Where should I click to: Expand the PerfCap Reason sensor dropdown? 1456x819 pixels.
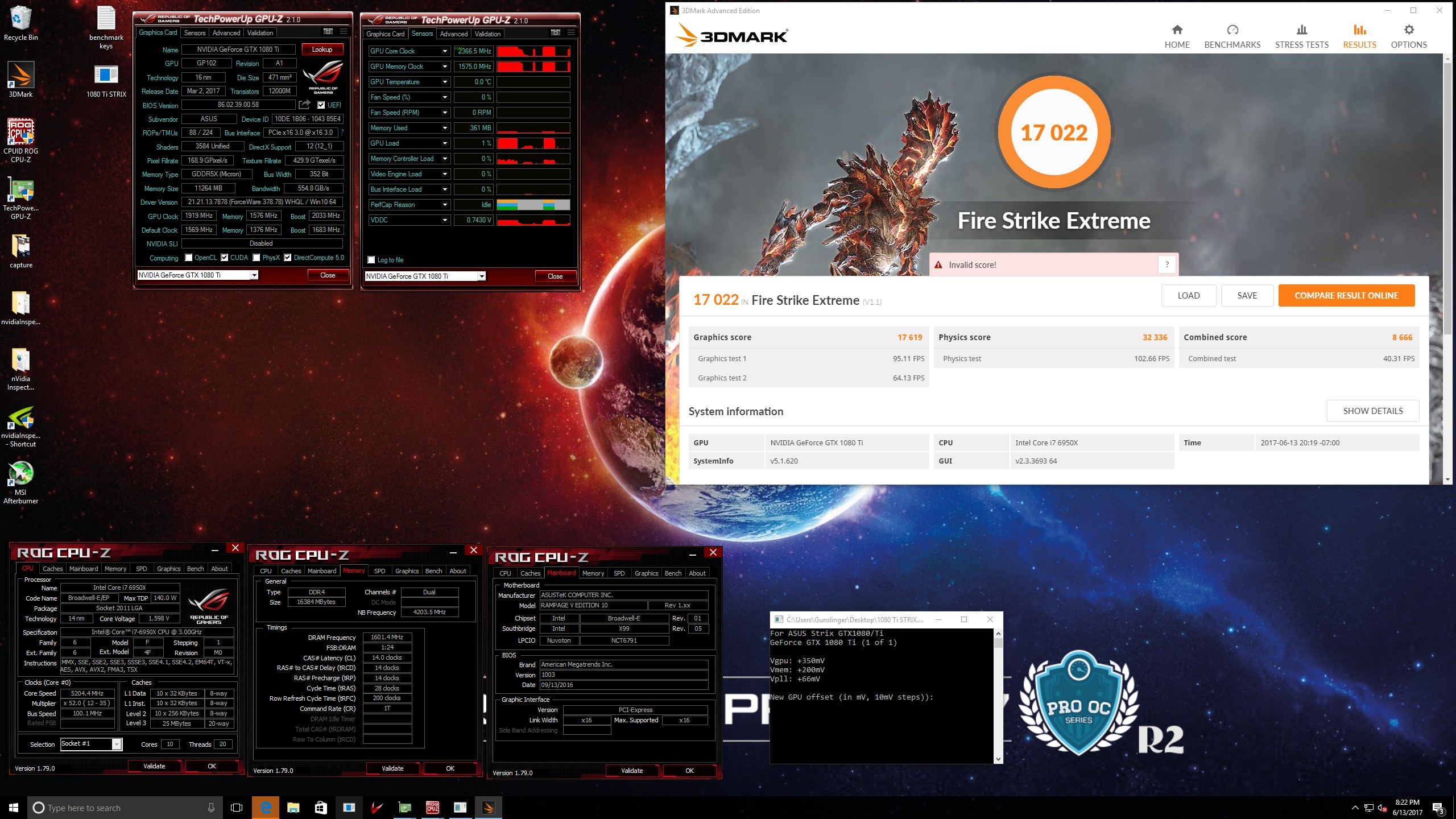445,205
